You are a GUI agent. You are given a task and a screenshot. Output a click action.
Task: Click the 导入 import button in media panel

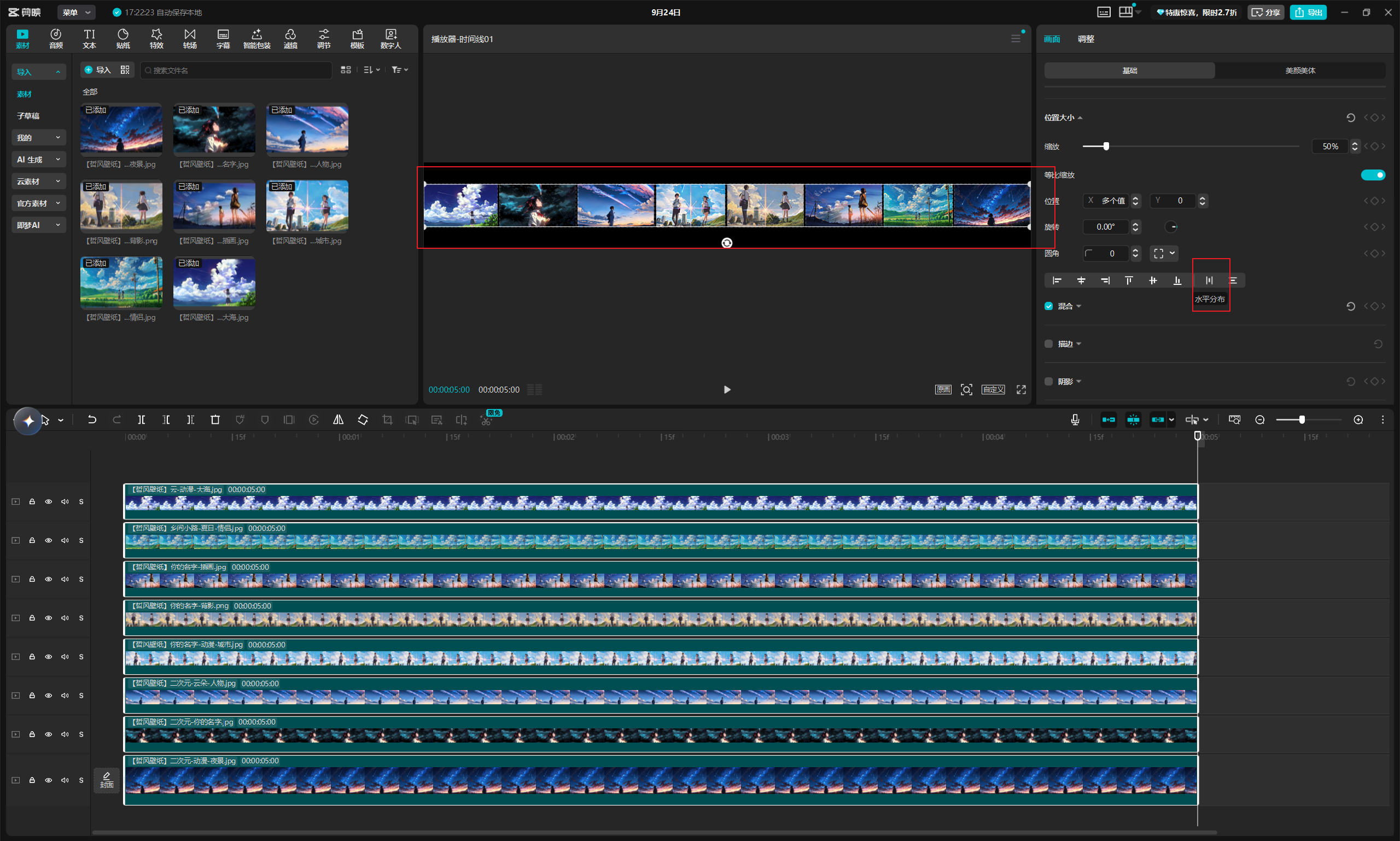pyautogui.click(x=97, y=69)
